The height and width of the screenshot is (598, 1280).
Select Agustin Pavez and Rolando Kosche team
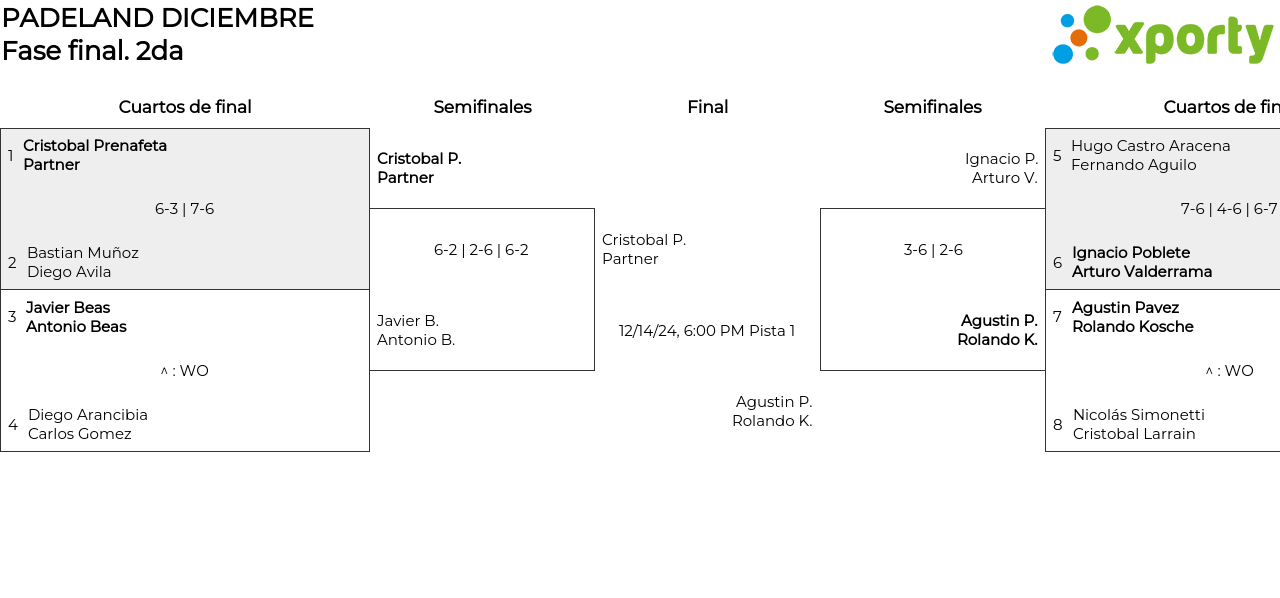point(1132,317)
